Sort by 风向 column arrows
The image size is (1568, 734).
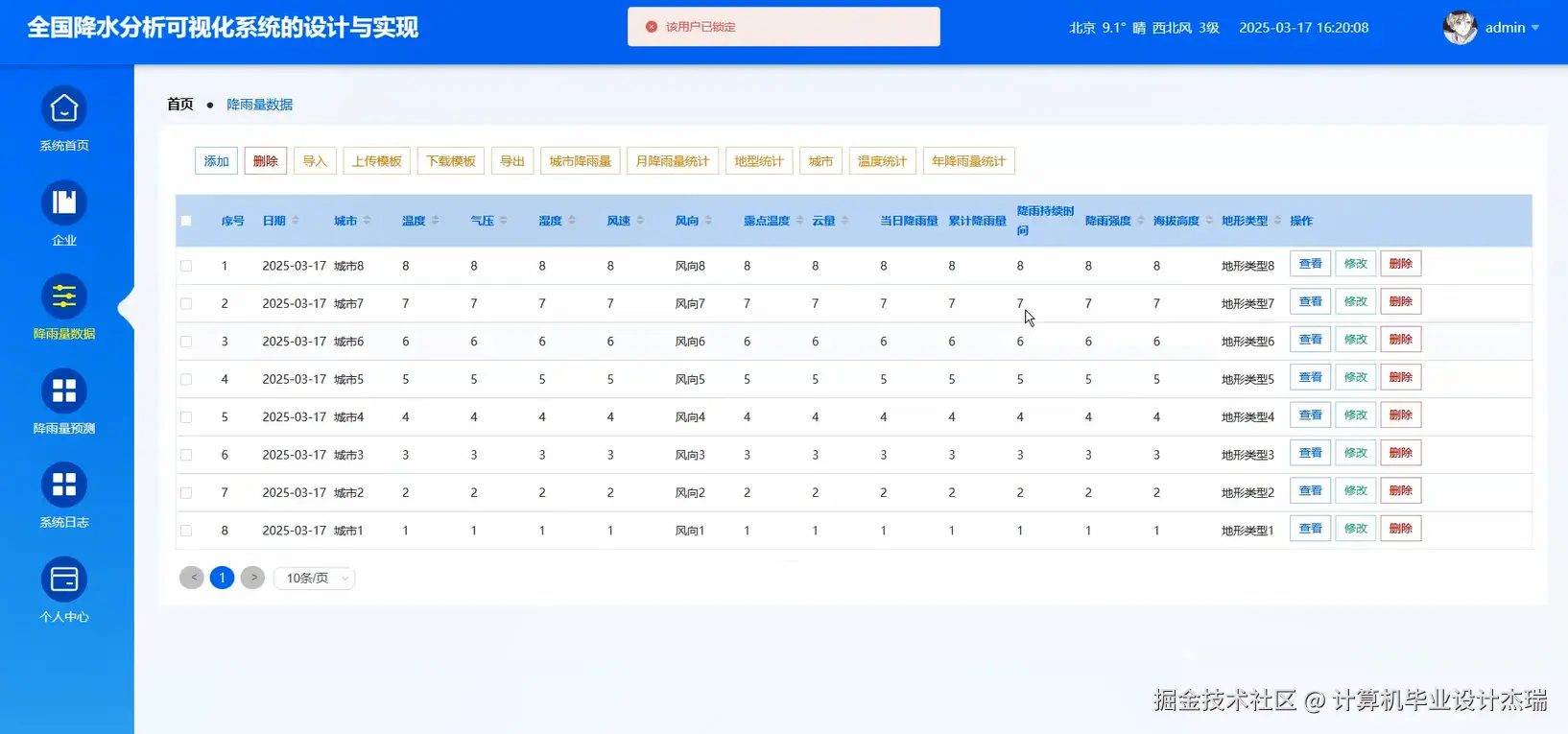(x=708, y=221)
